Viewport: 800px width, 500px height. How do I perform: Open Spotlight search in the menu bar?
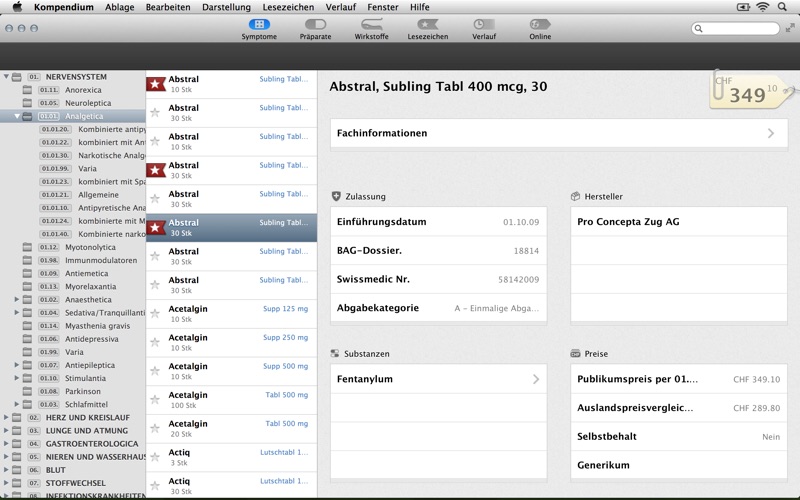point(782,7)
